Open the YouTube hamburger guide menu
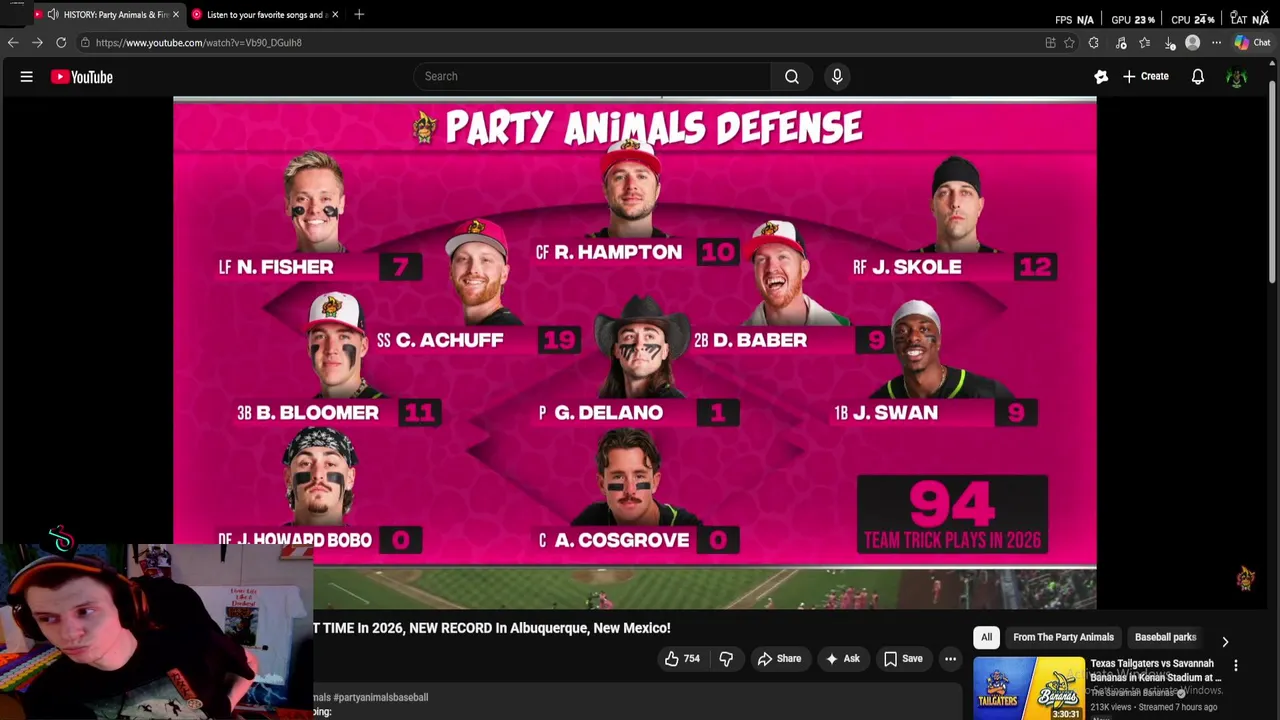The width and height of the screenshot is (1280, 720). coord(27,77)
